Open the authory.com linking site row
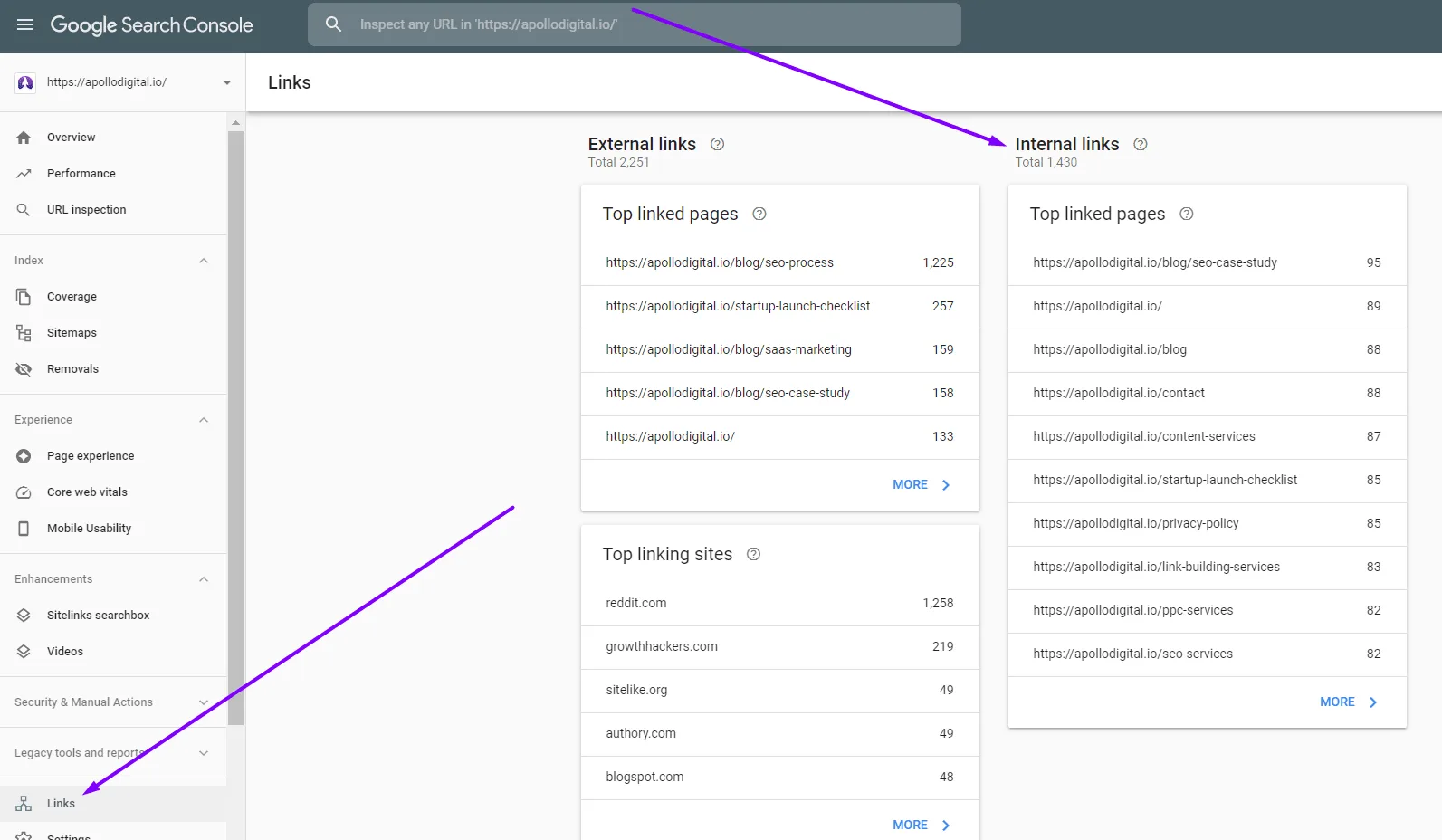 click(780, 733)
